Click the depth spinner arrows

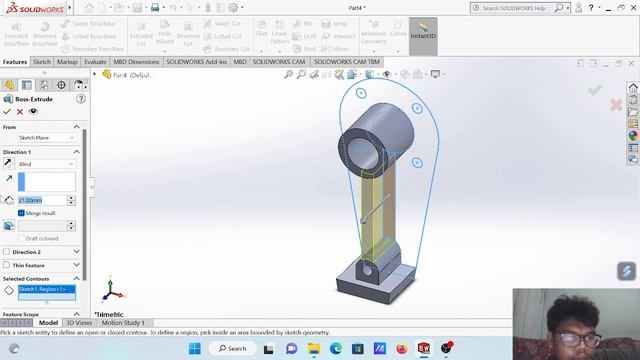point(71,200)
